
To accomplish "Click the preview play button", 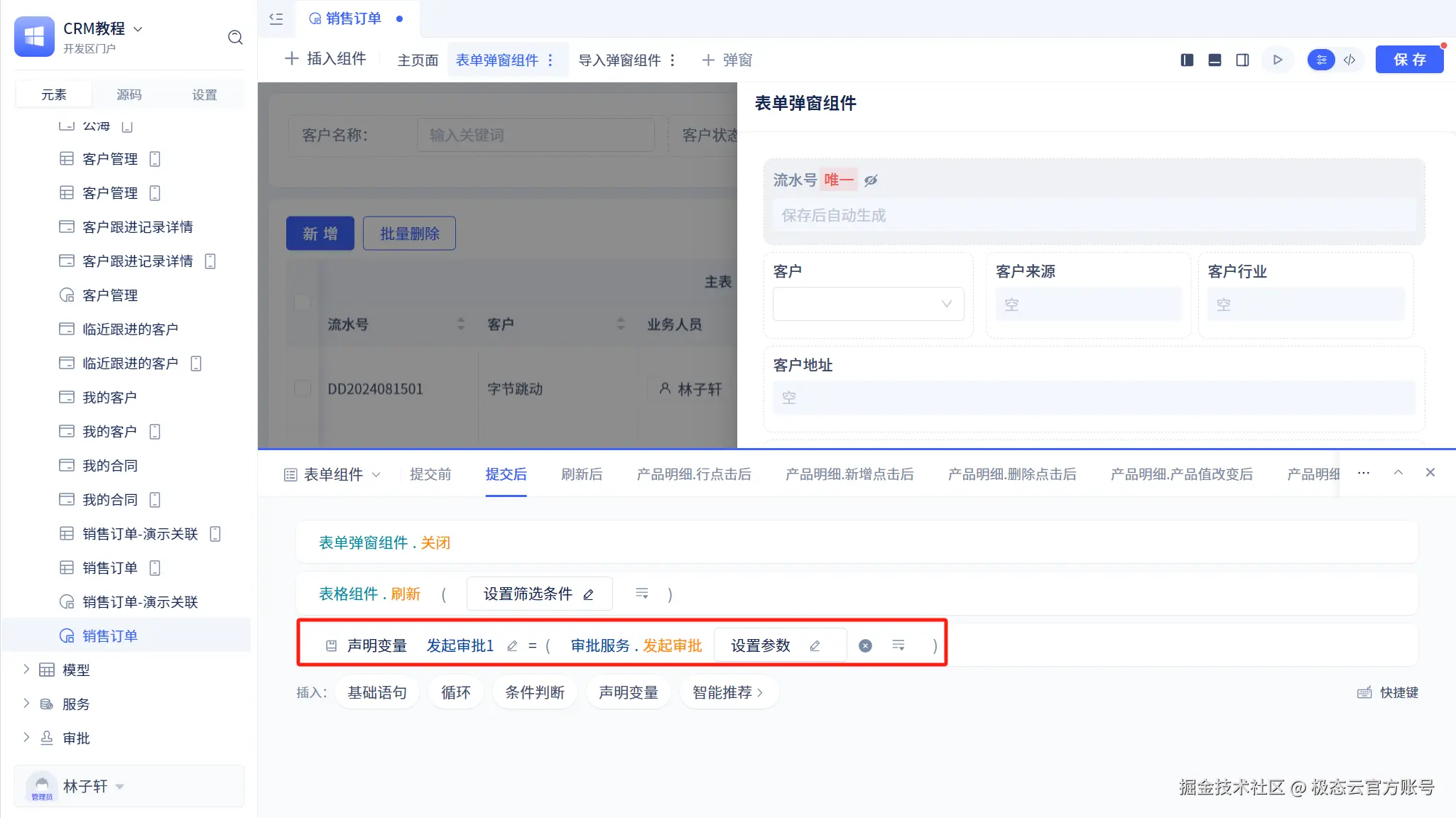I will pyautogui.click(x=1278, y=60).
